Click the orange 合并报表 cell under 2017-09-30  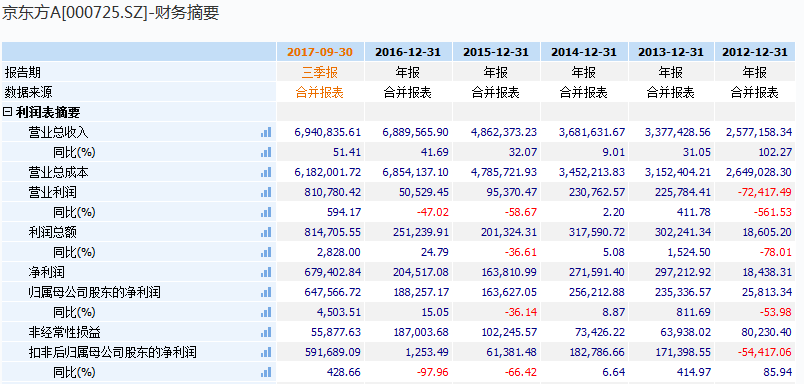coord(320,92)
